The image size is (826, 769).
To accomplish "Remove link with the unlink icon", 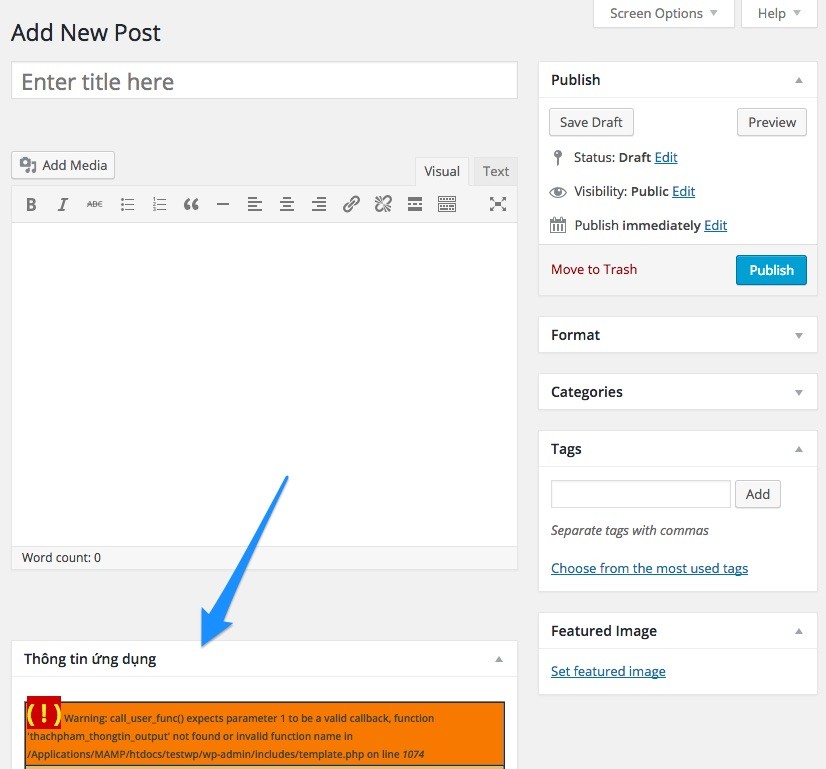I will 383,204.
